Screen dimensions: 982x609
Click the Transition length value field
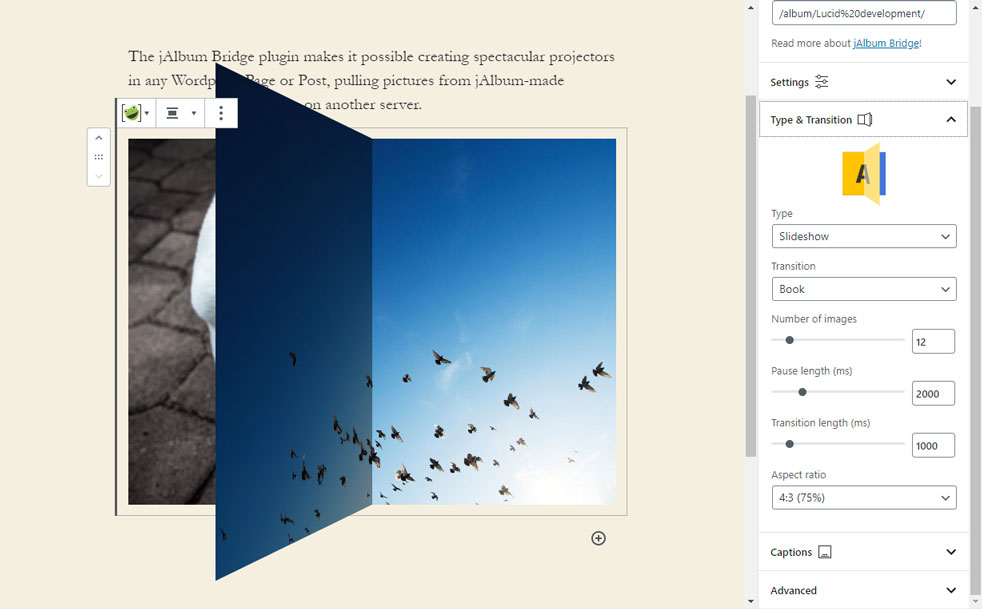[932, 445]
